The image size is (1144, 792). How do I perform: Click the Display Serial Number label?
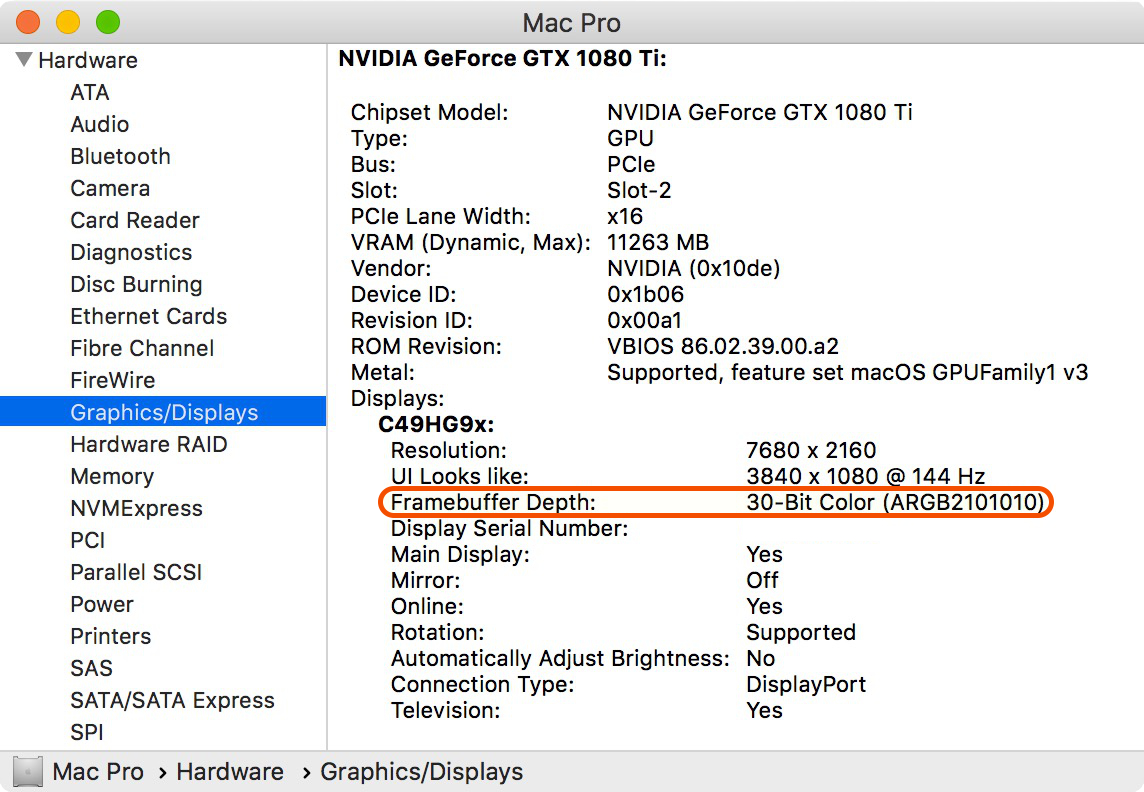click(x=509, y=529)
